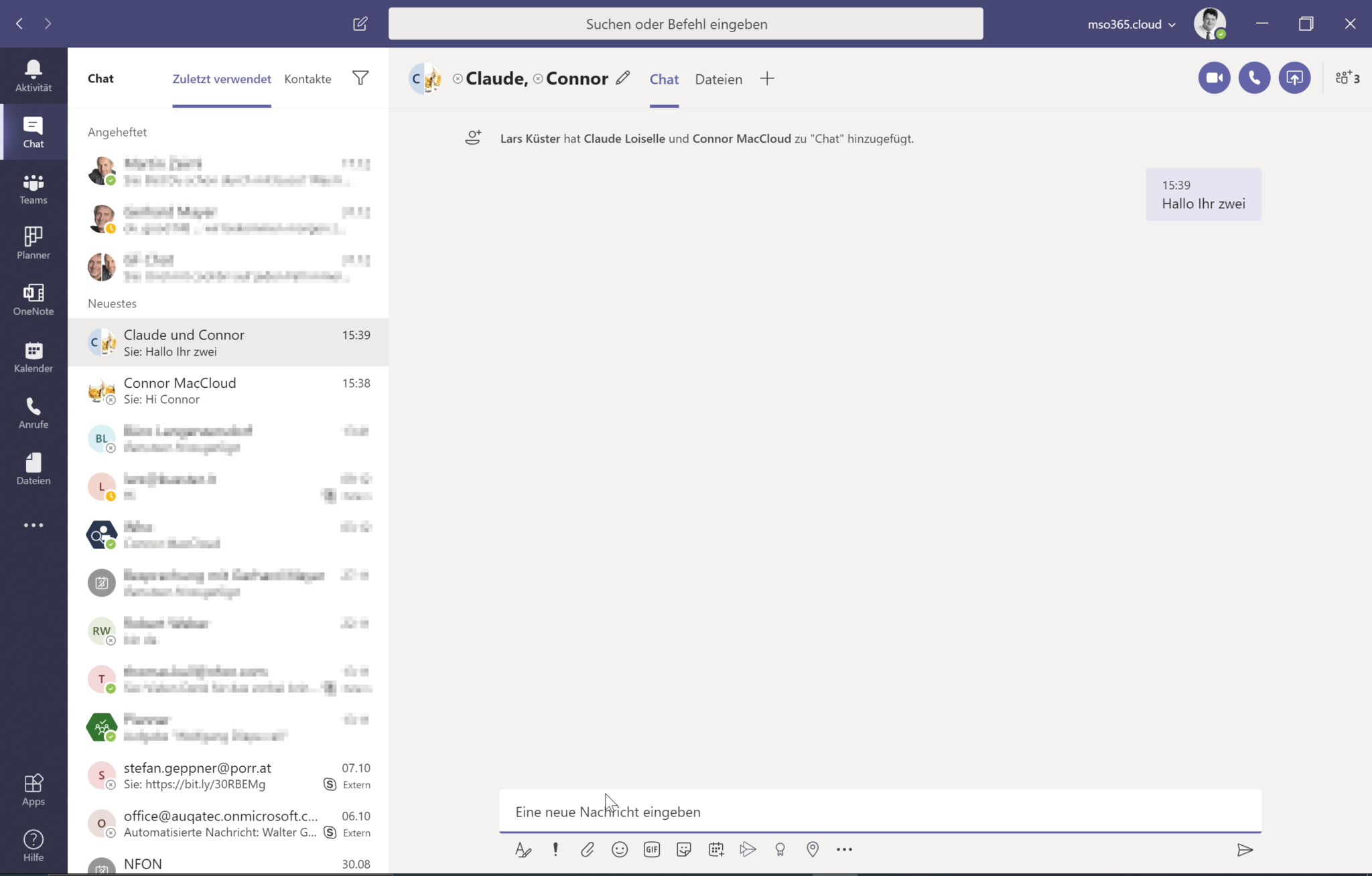Open your profile picture menu
Viewport: 1372px width, 876px height.
(x=1210, y=24)
